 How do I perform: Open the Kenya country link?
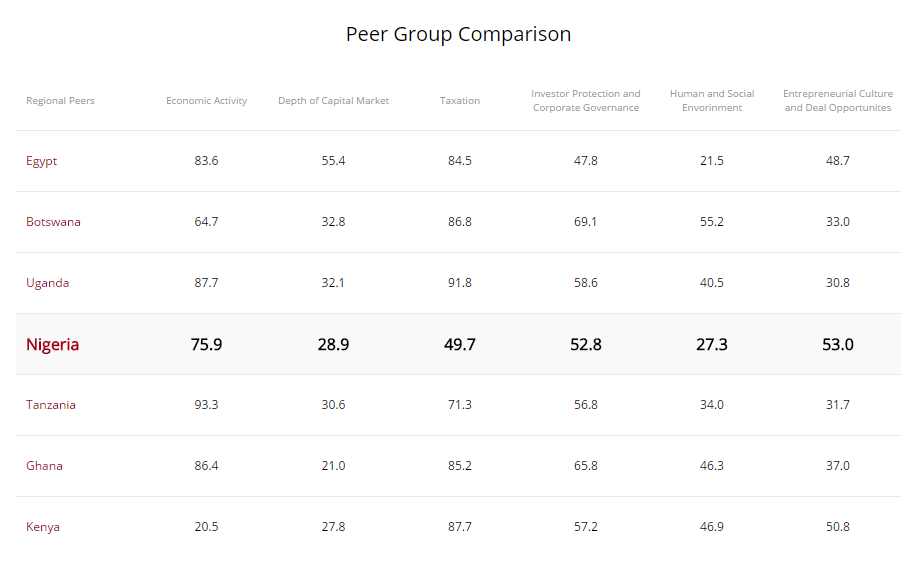43,527
